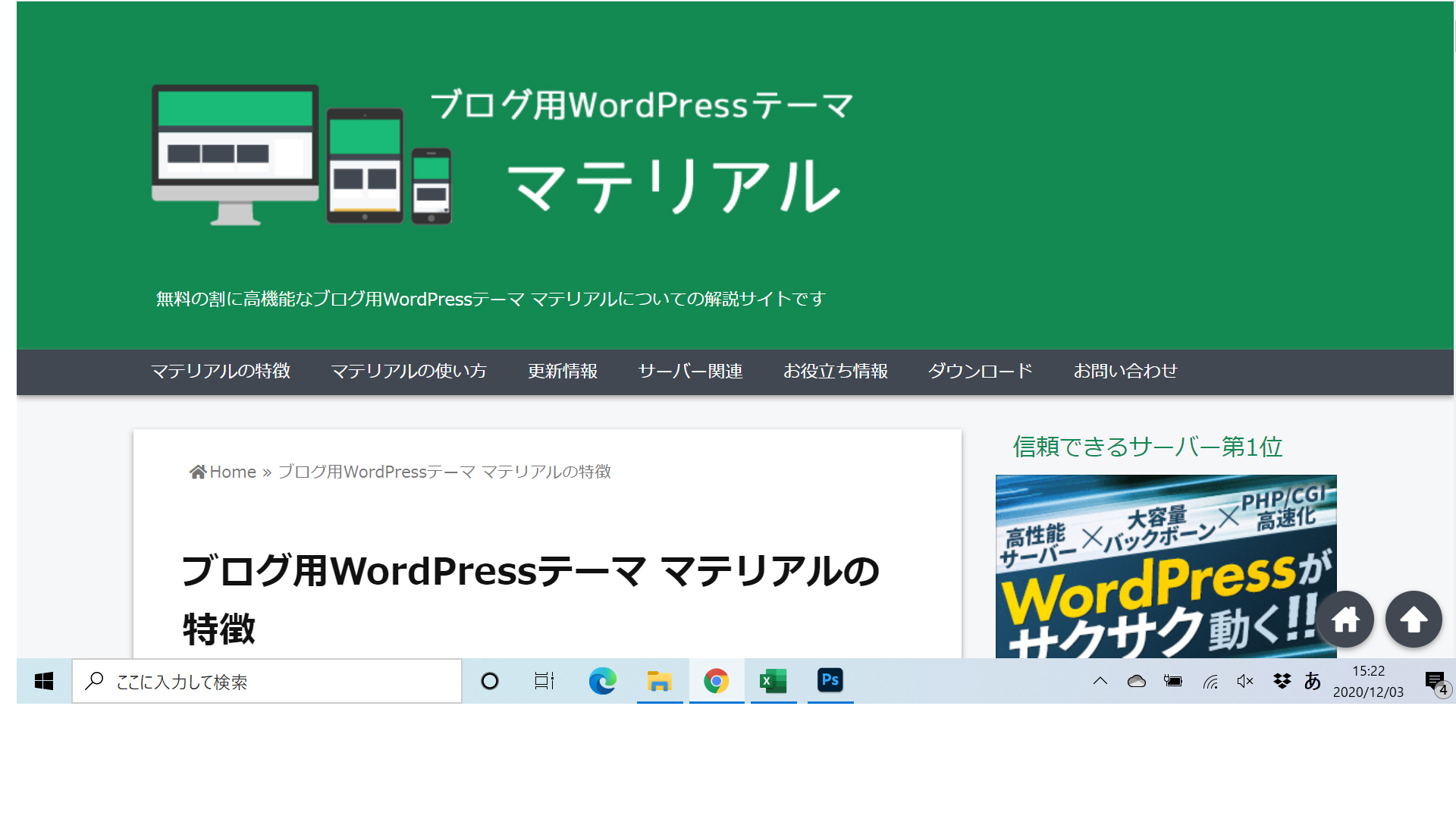Open Excel from the taskbar
Image resolution: width=1456 pixels, height=819 pixels.
pyautogui.click(x=773, y=680)
